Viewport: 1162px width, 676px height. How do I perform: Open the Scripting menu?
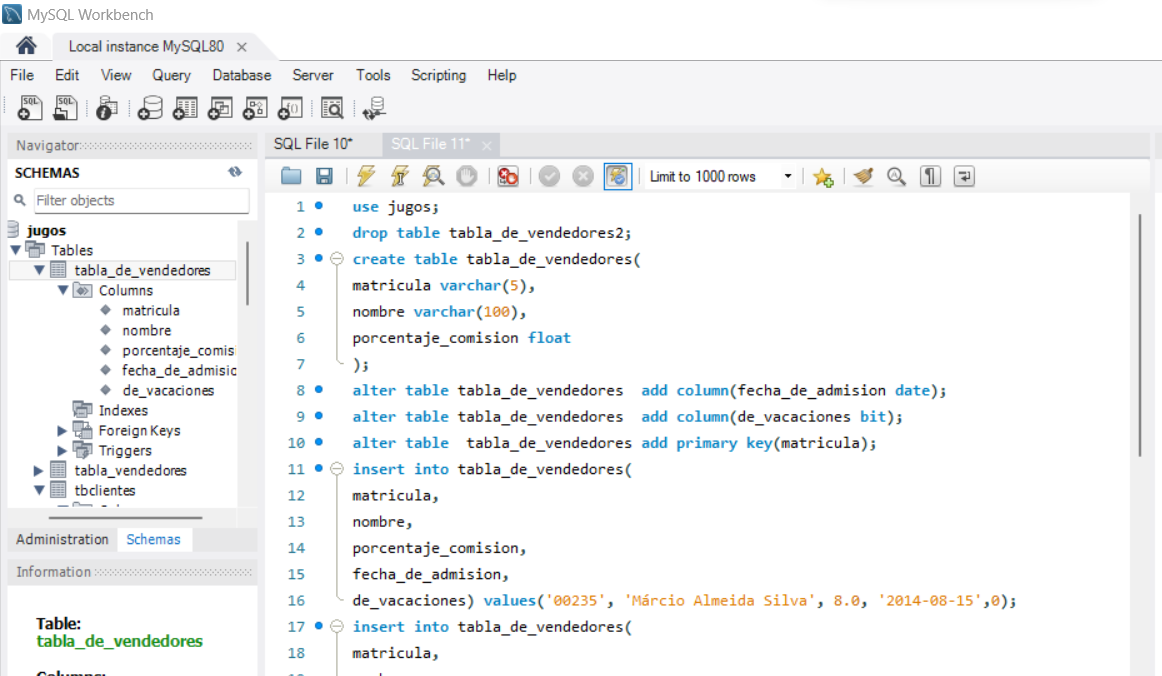click(439, 75)
